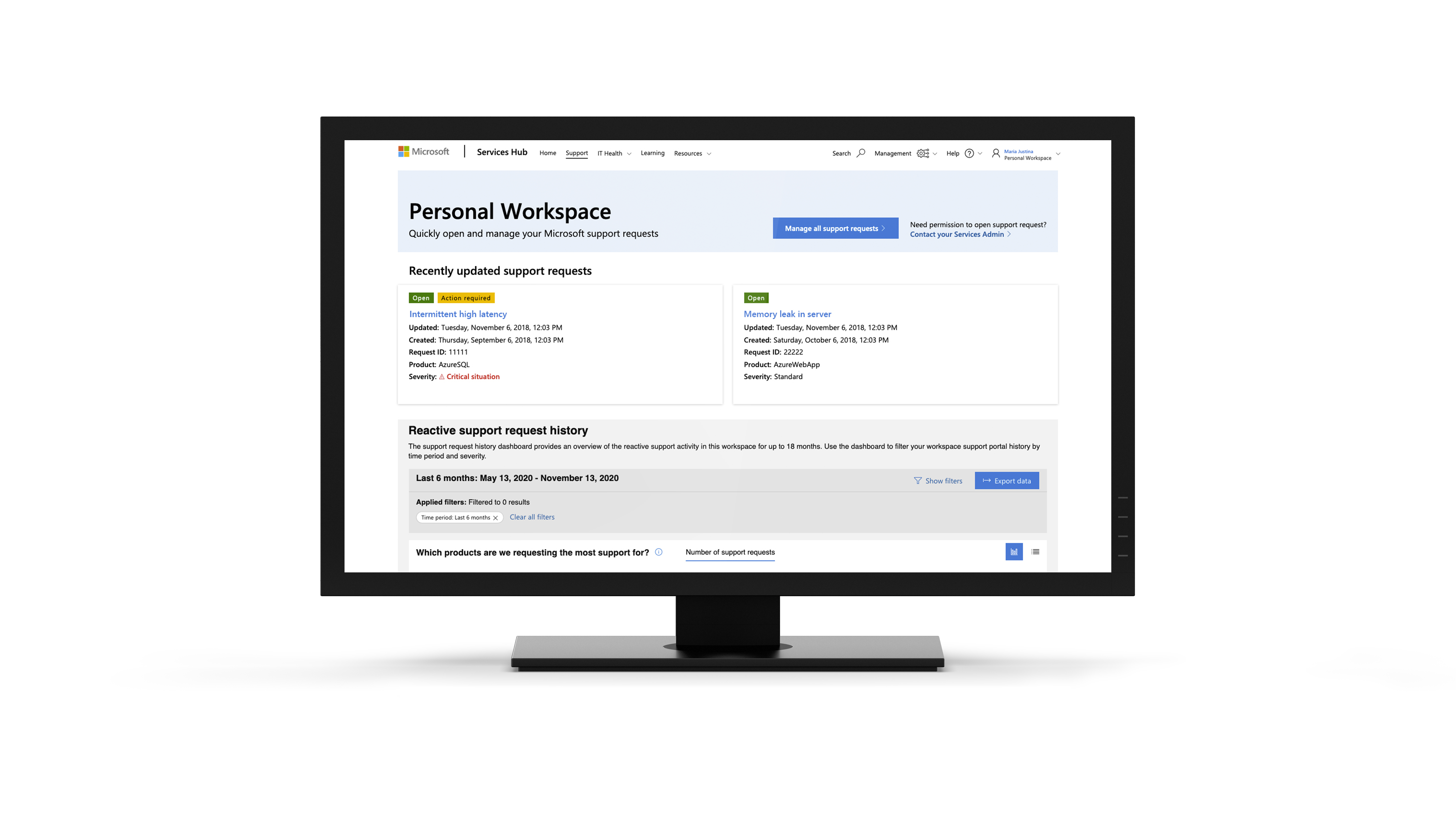1456x819 pixels.
Task: Click the Support navigation menu item
Action: pyautogui.click(x=576, y=153)
